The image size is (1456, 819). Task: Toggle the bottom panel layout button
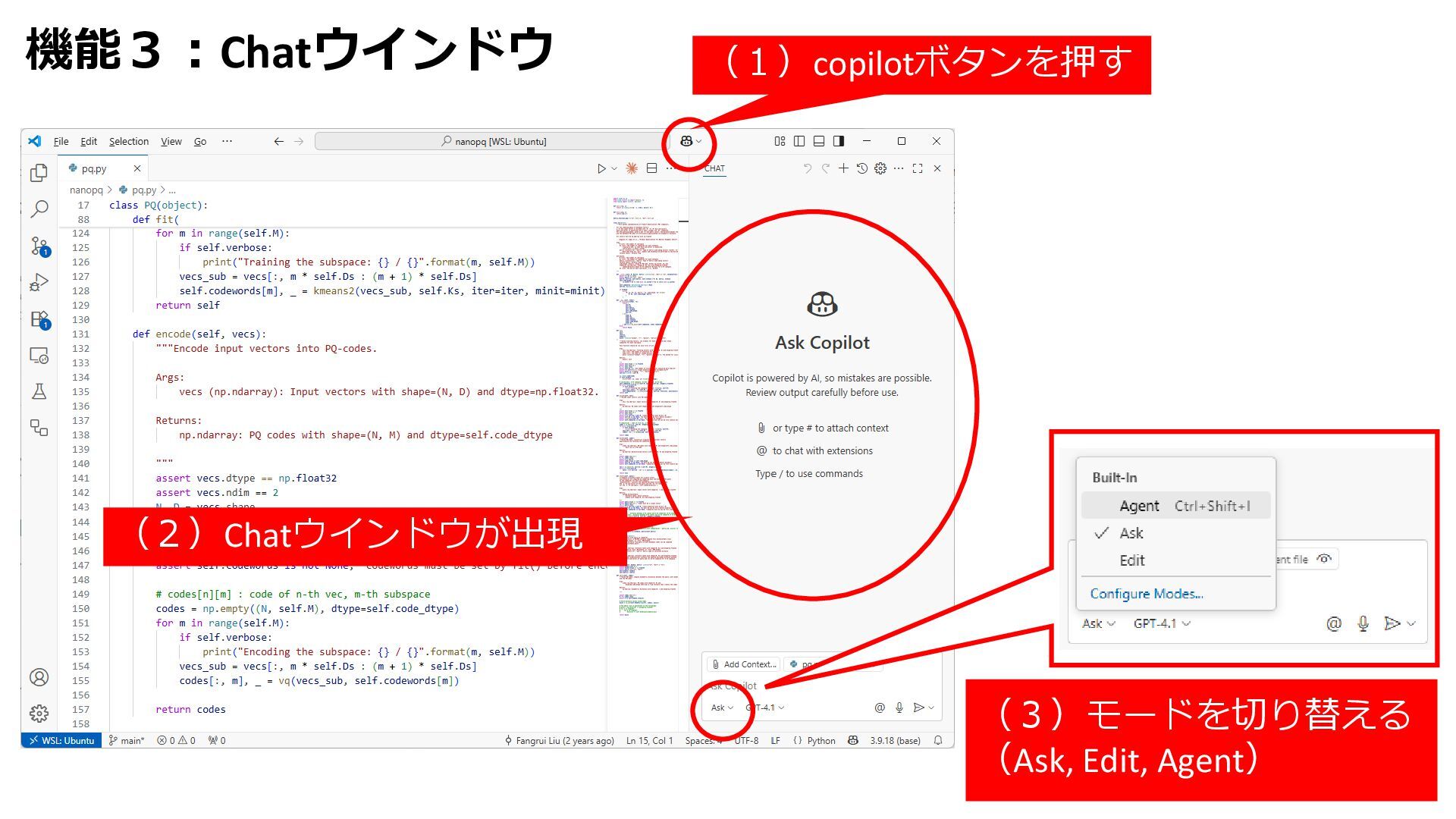click(x=819, y=141)
